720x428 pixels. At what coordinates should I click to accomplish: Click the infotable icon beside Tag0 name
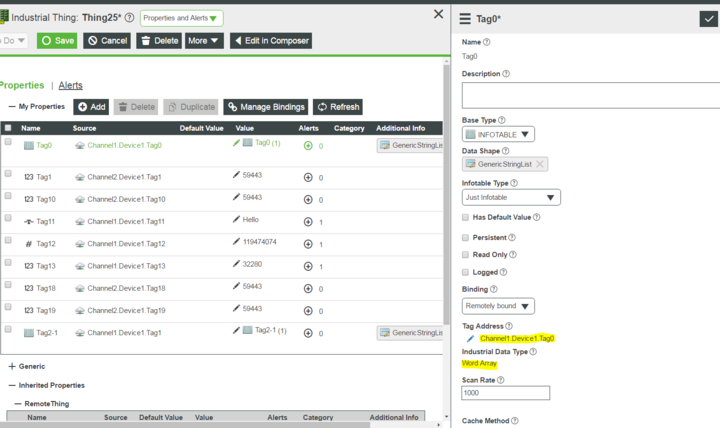coord(28,146)
